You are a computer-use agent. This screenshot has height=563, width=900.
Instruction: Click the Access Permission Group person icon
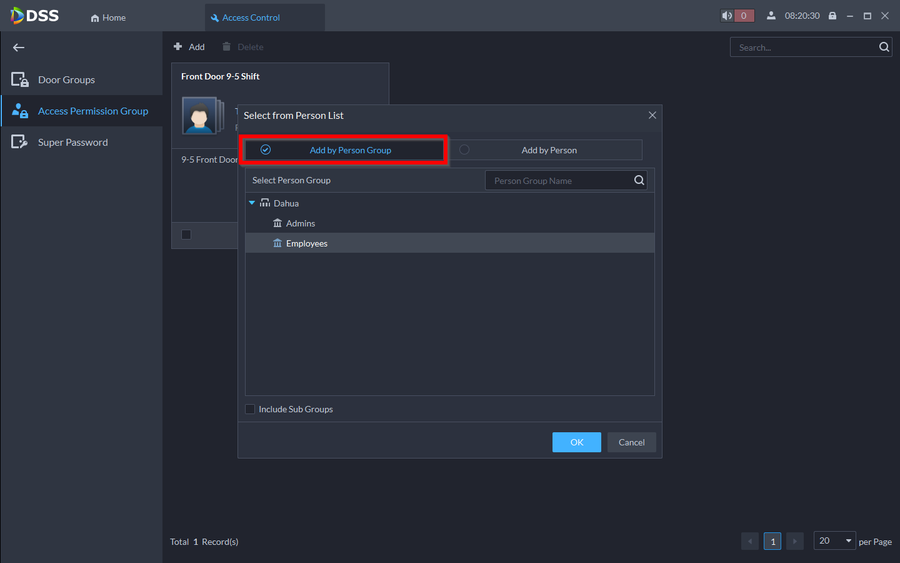[x=20, y=111]
